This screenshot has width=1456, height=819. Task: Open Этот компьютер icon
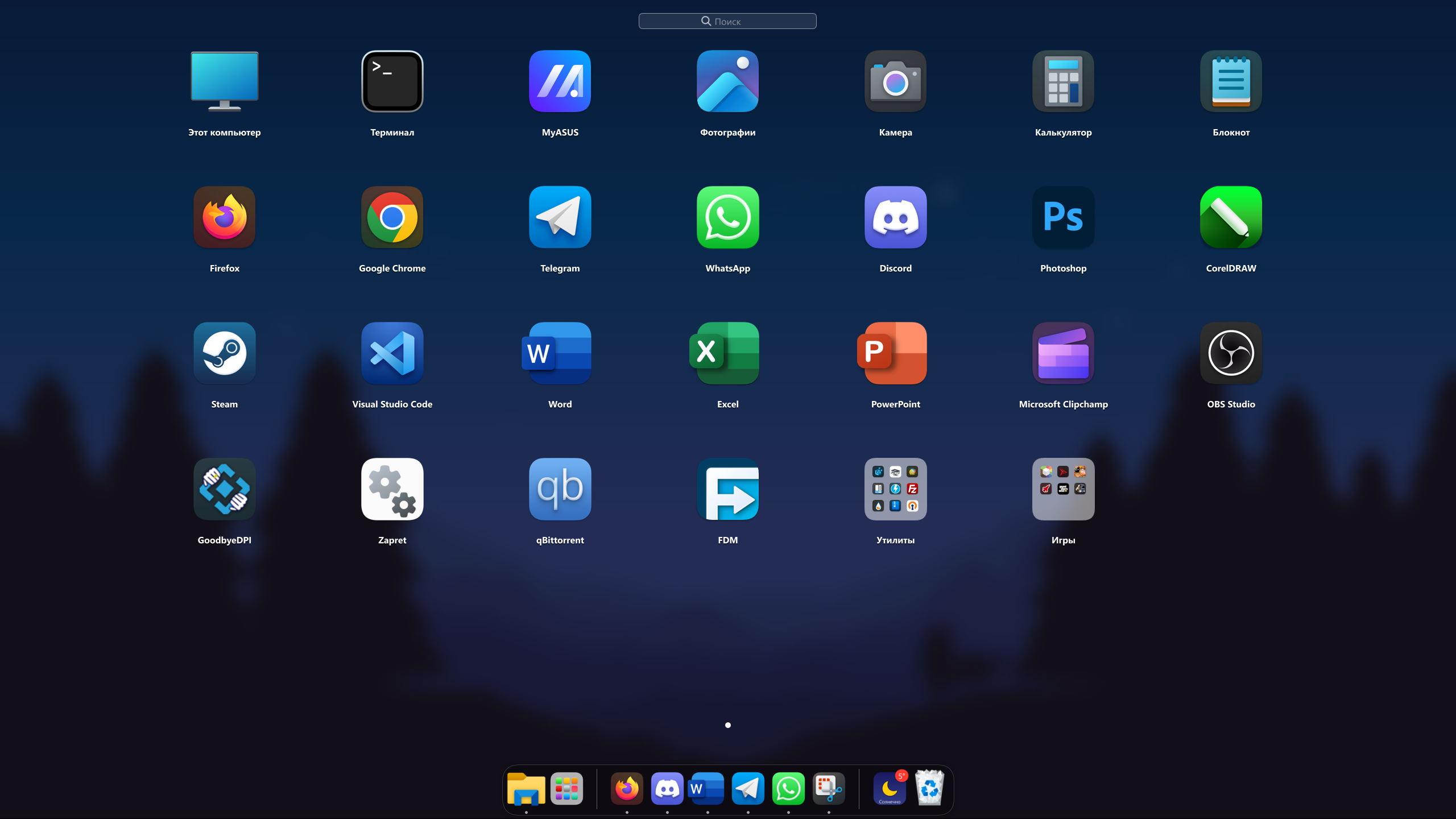coord(224,81)
